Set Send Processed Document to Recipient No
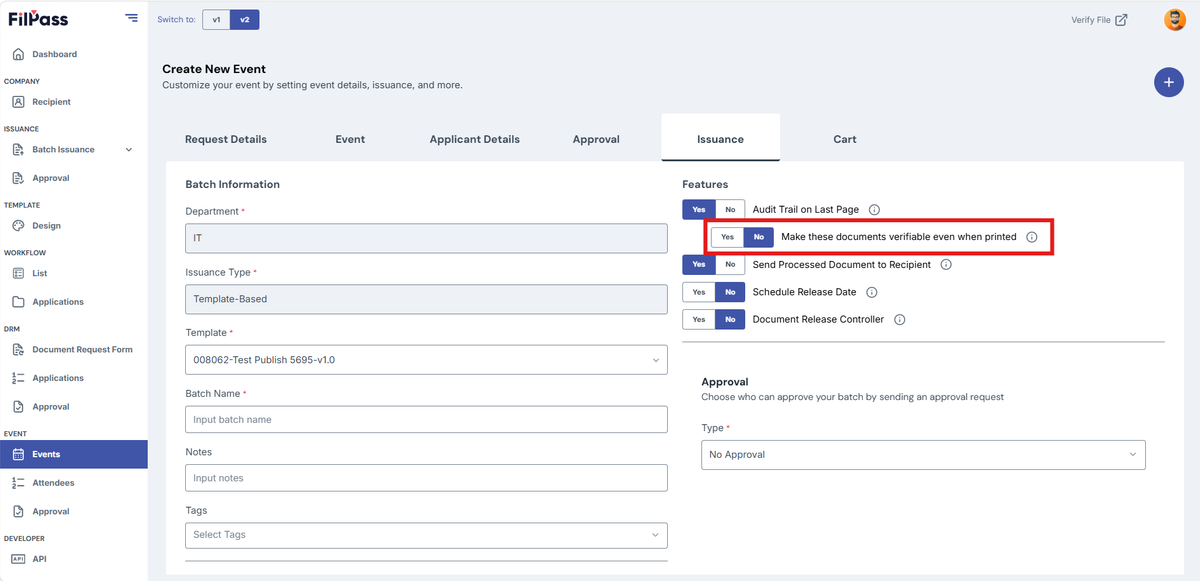The width and height of the screenshot is (1200, 581). pos(730,265)
